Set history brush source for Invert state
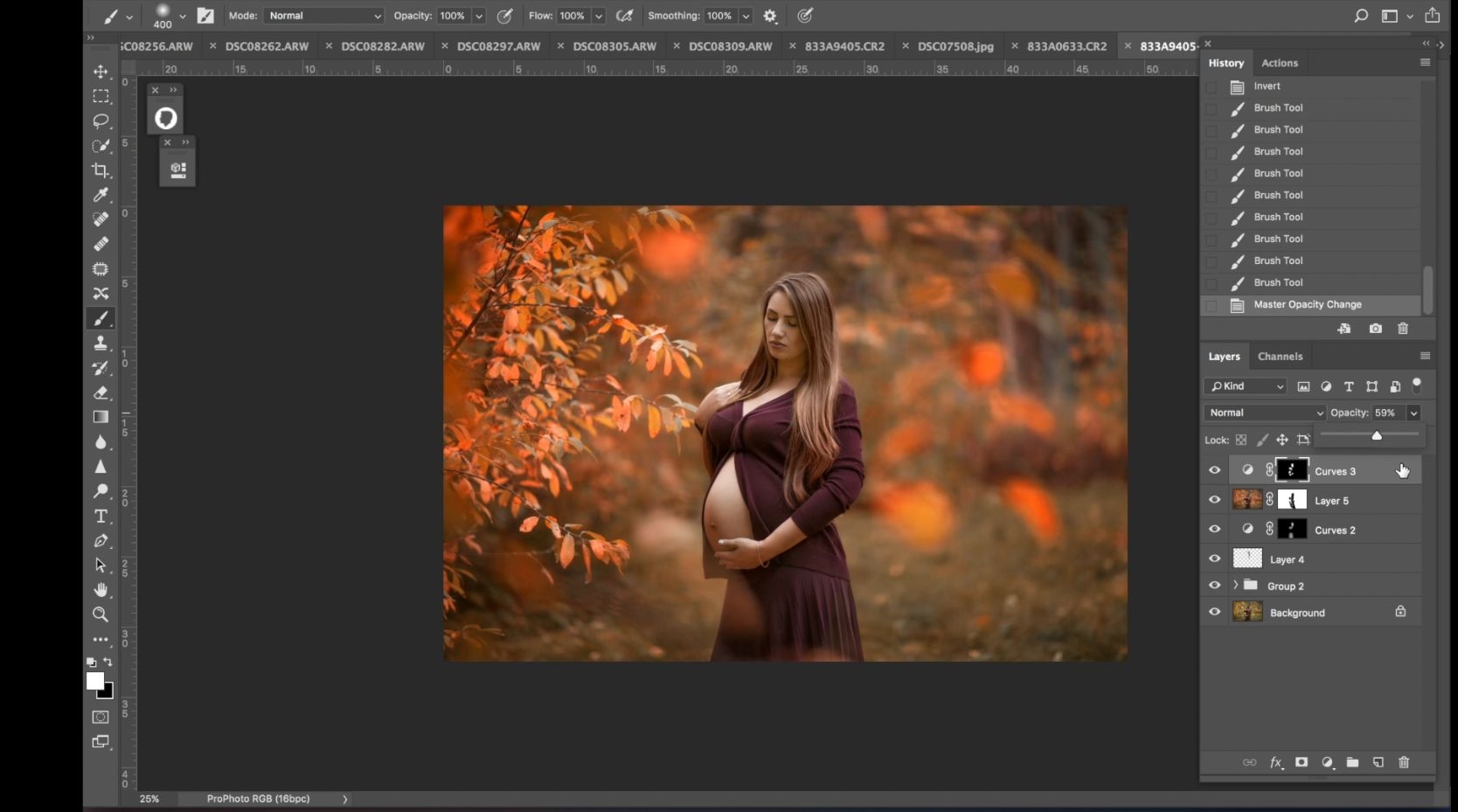1458x812 pixels. 1212,87
